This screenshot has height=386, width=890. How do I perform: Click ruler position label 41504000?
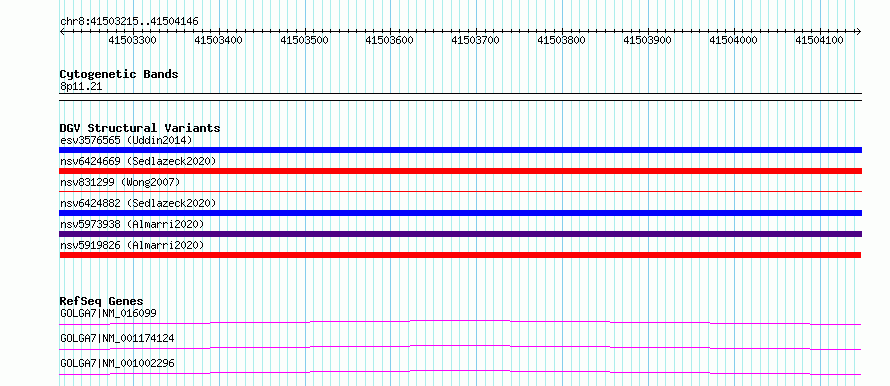tap(733, 40)
